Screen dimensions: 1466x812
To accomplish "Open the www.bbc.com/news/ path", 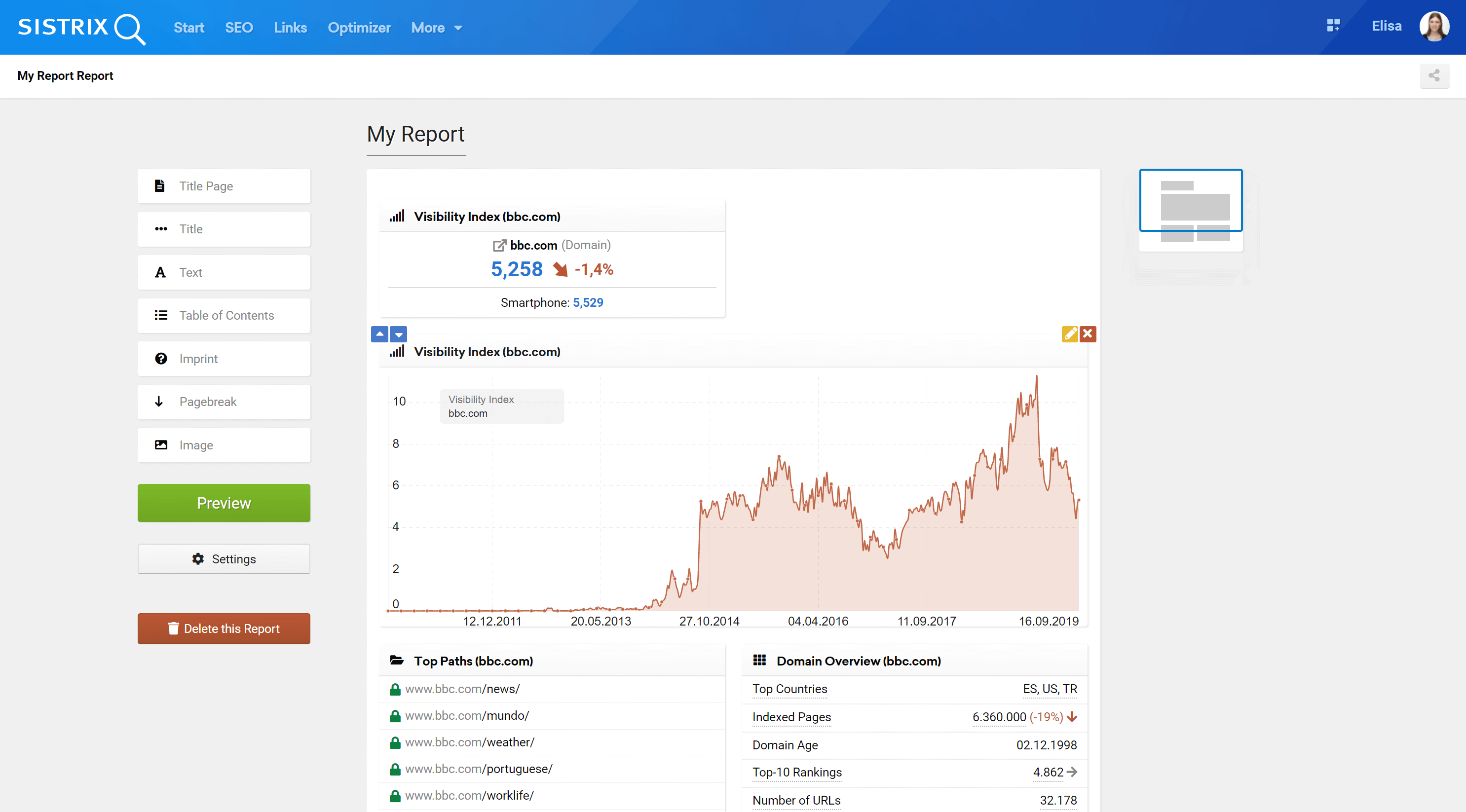I will tap(462, 689).
